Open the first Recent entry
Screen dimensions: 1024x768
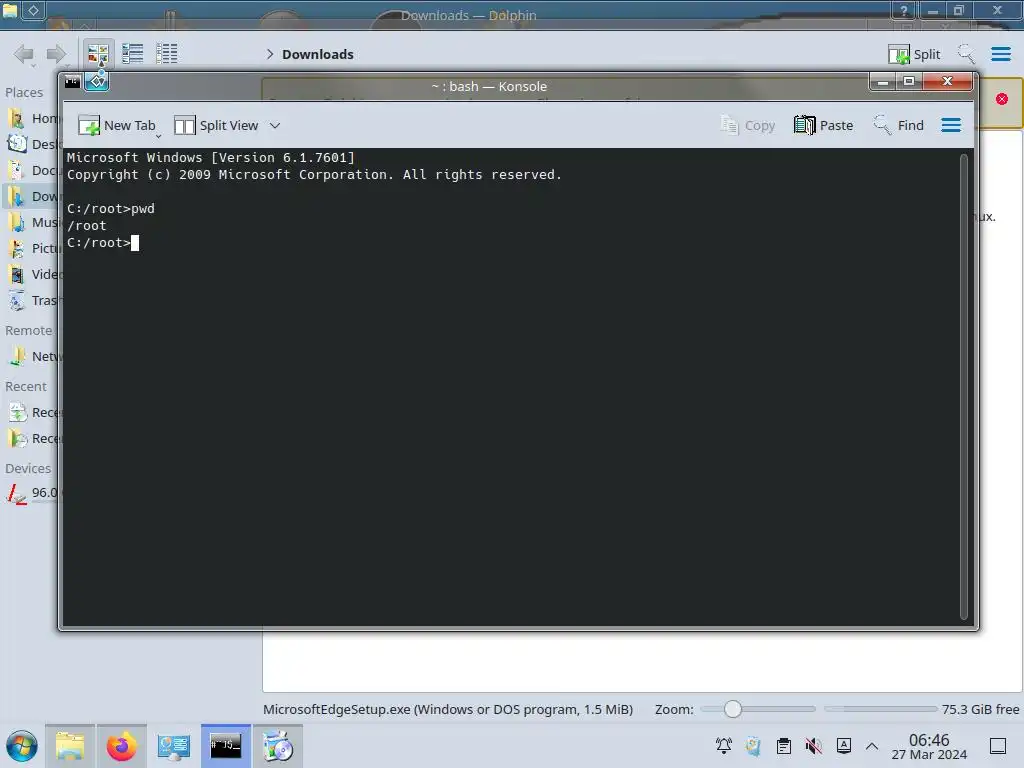click(33, 413)
